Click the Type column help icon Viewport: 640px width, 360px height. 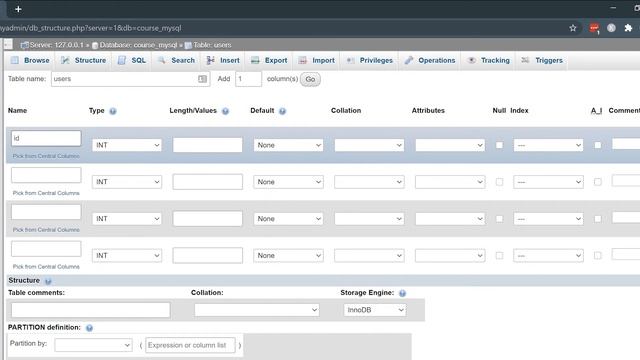click(x=113, y=111)
